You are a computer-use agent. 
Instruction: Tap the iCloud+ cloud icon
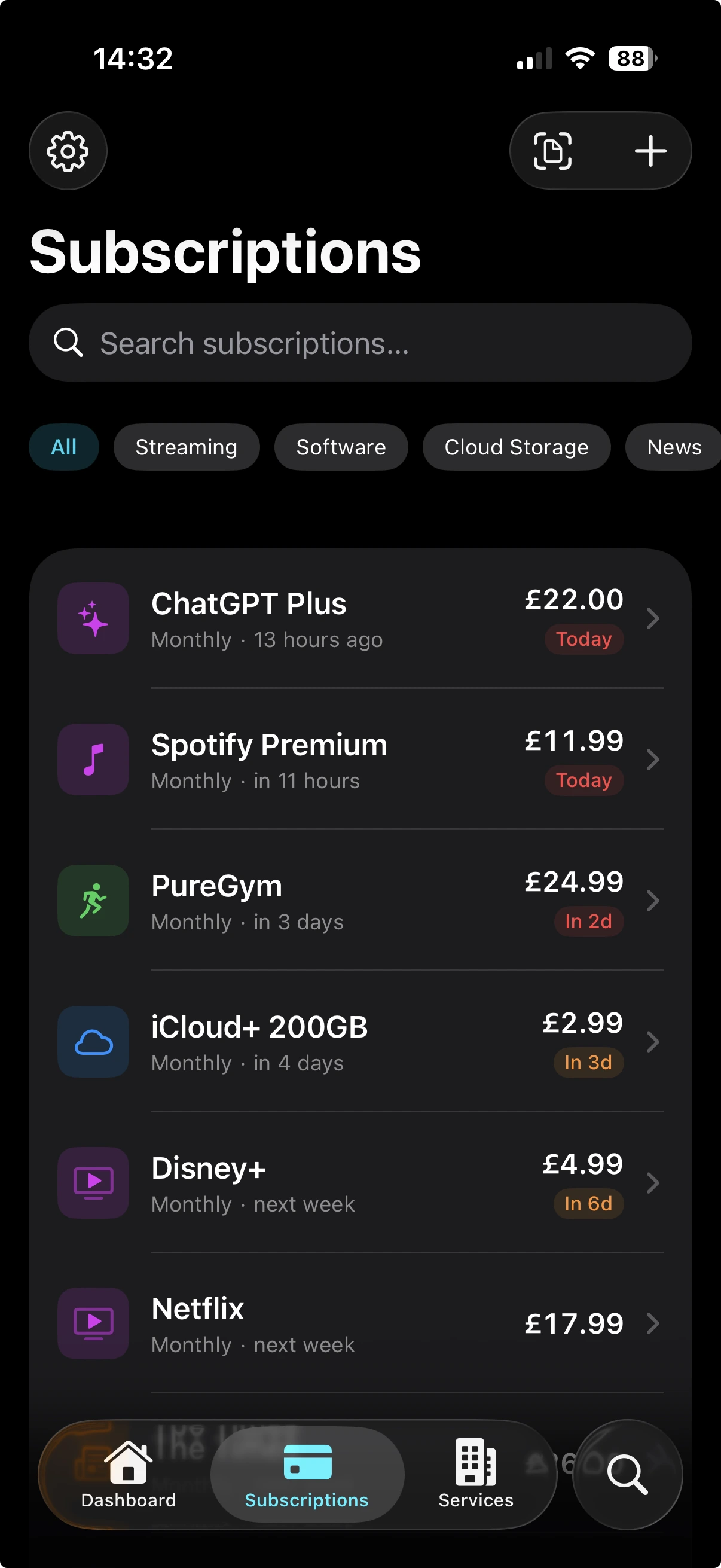[x=93, y=1042]
